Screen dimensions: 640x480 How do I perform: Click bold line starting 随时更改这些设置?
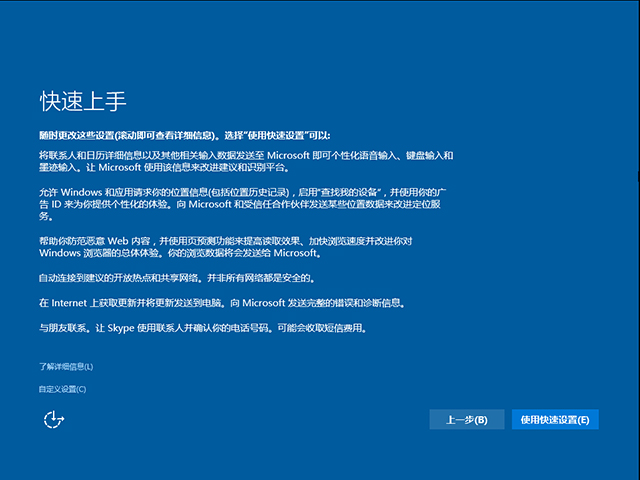coord(184,135)
